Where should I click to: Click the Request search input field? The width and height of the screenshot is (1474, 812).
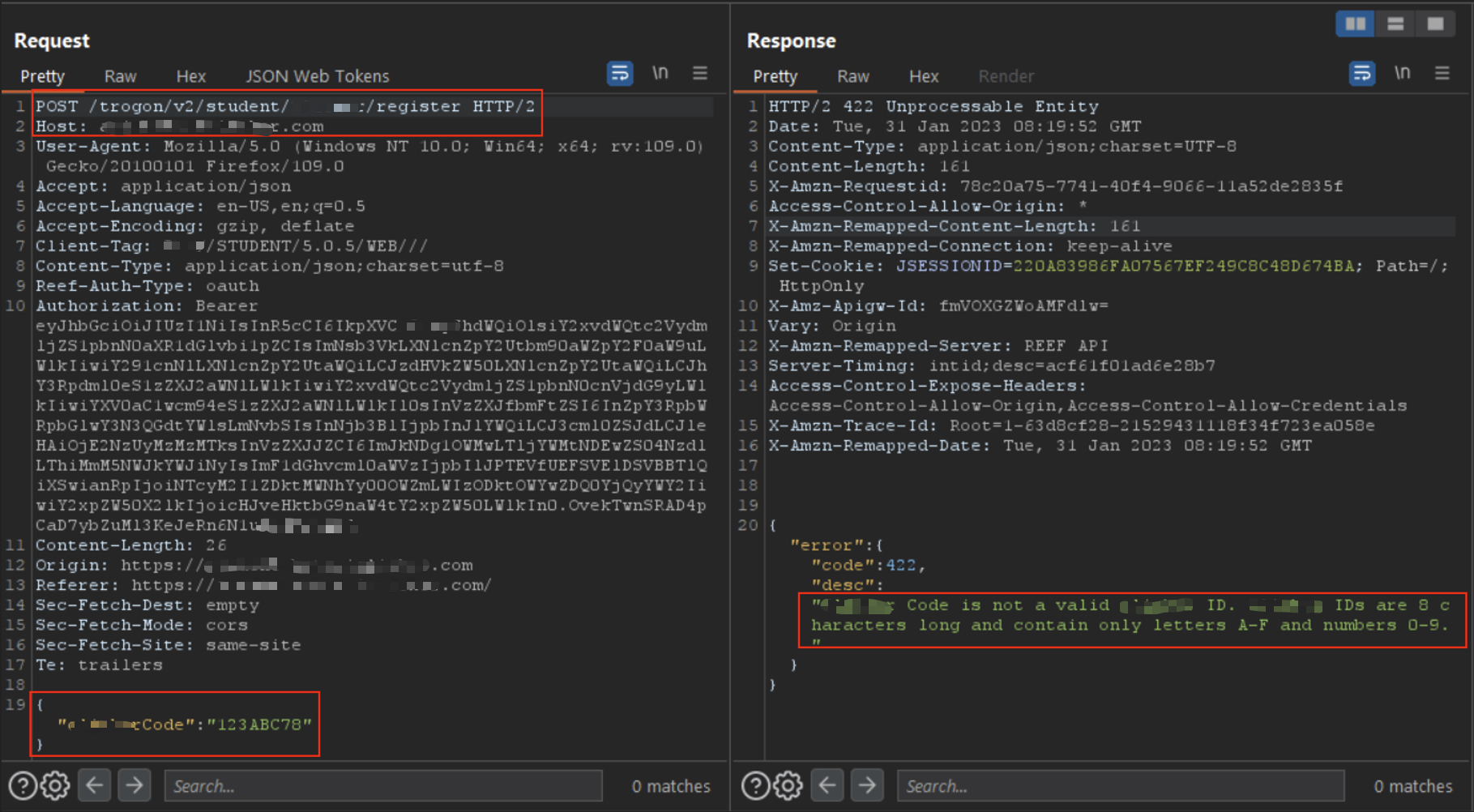coord(383,786)
